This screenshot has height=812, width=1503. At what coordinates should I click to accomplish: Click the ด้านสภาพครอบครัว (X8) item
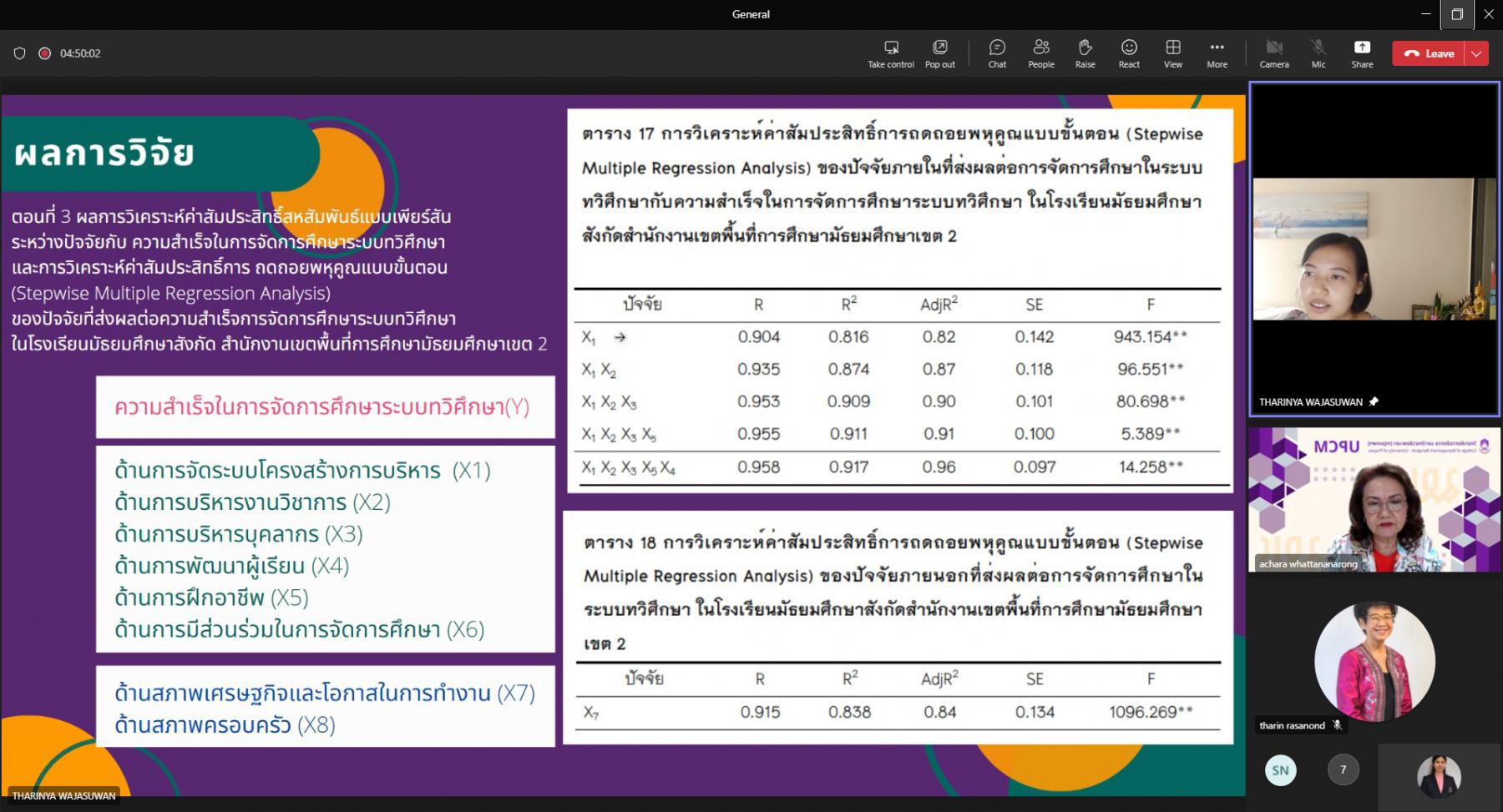click(225, 725)
